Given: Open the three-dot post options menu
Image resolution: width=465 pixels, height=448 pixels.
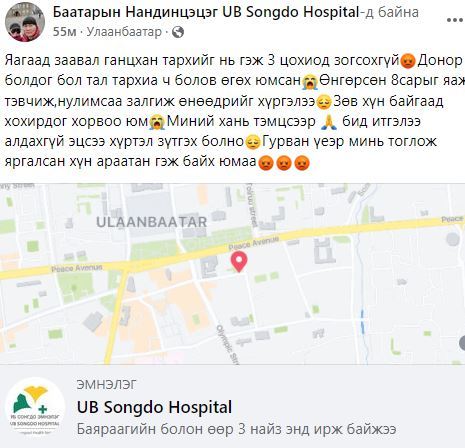Looking at the screenshot, I should coord(455,21).
